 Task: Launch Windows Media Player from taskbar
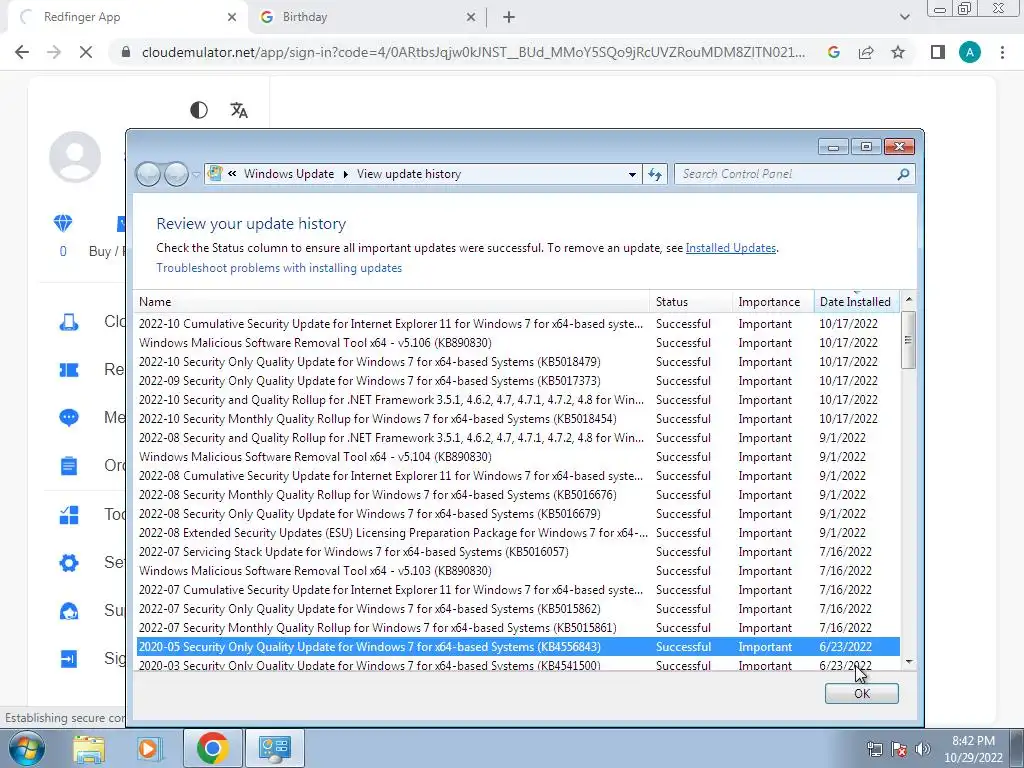click(x=150, y=748)
